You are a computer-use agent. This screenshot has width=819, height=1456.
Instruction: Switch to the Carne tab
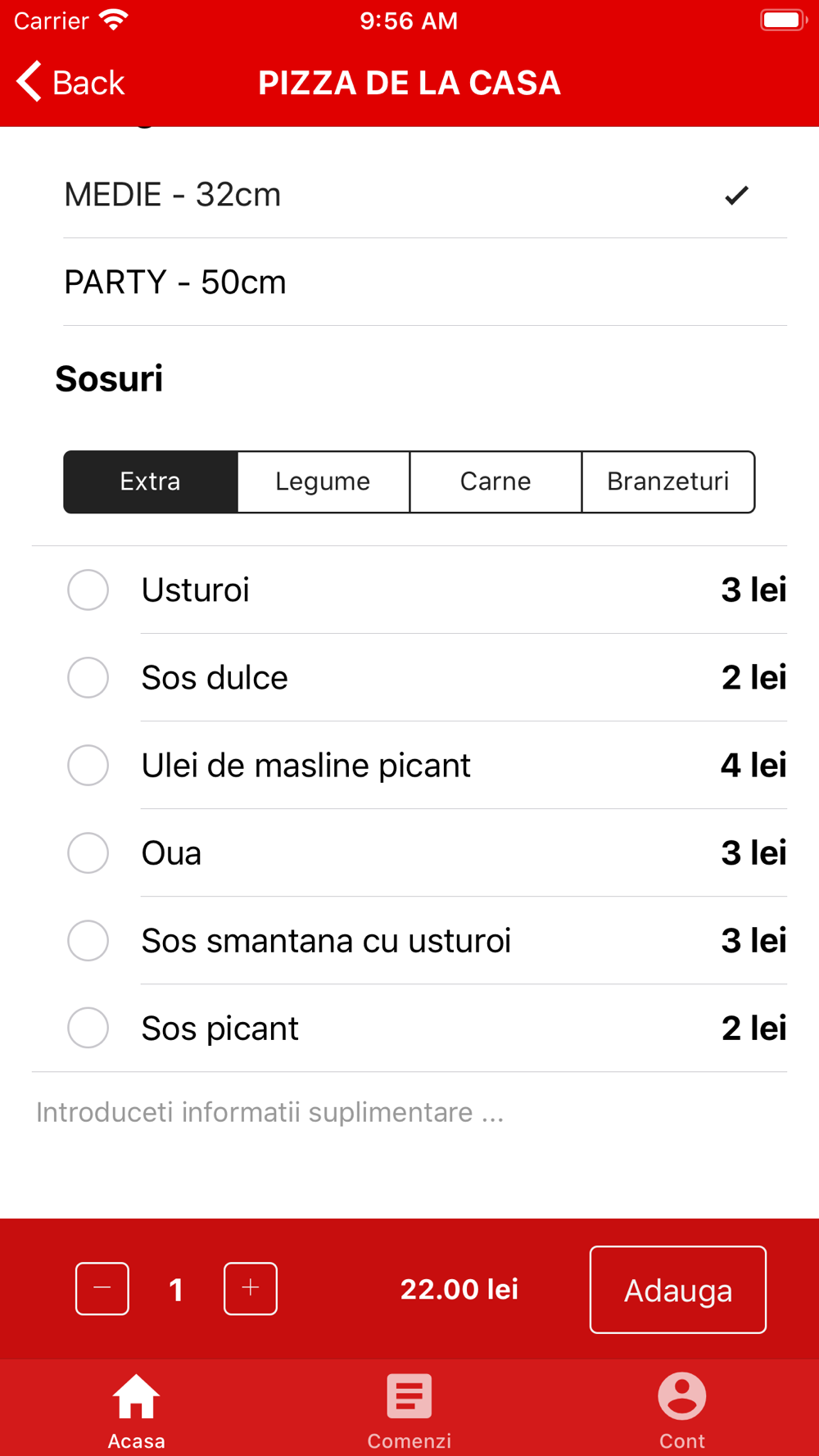tap(495, 482)
